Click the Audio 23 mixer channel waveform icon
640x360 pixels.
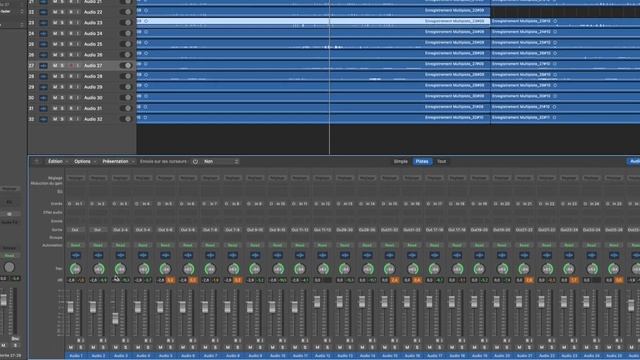569,256
